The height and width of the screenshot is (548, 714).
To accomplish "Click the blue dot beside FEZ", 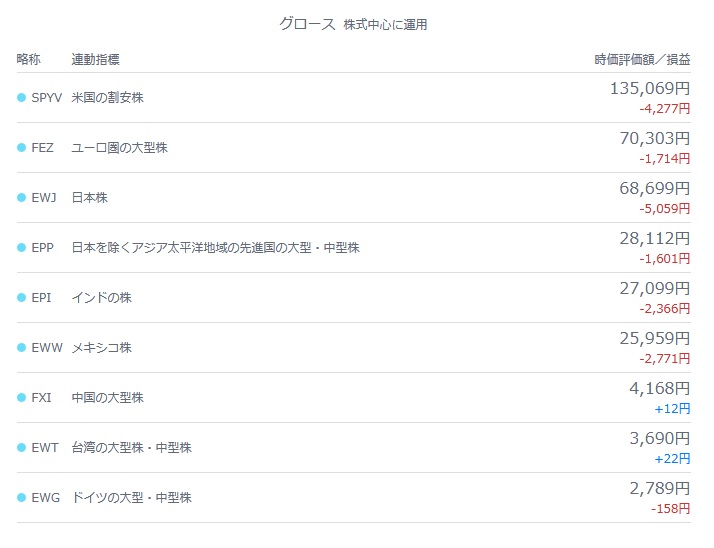I will (21, 148).
